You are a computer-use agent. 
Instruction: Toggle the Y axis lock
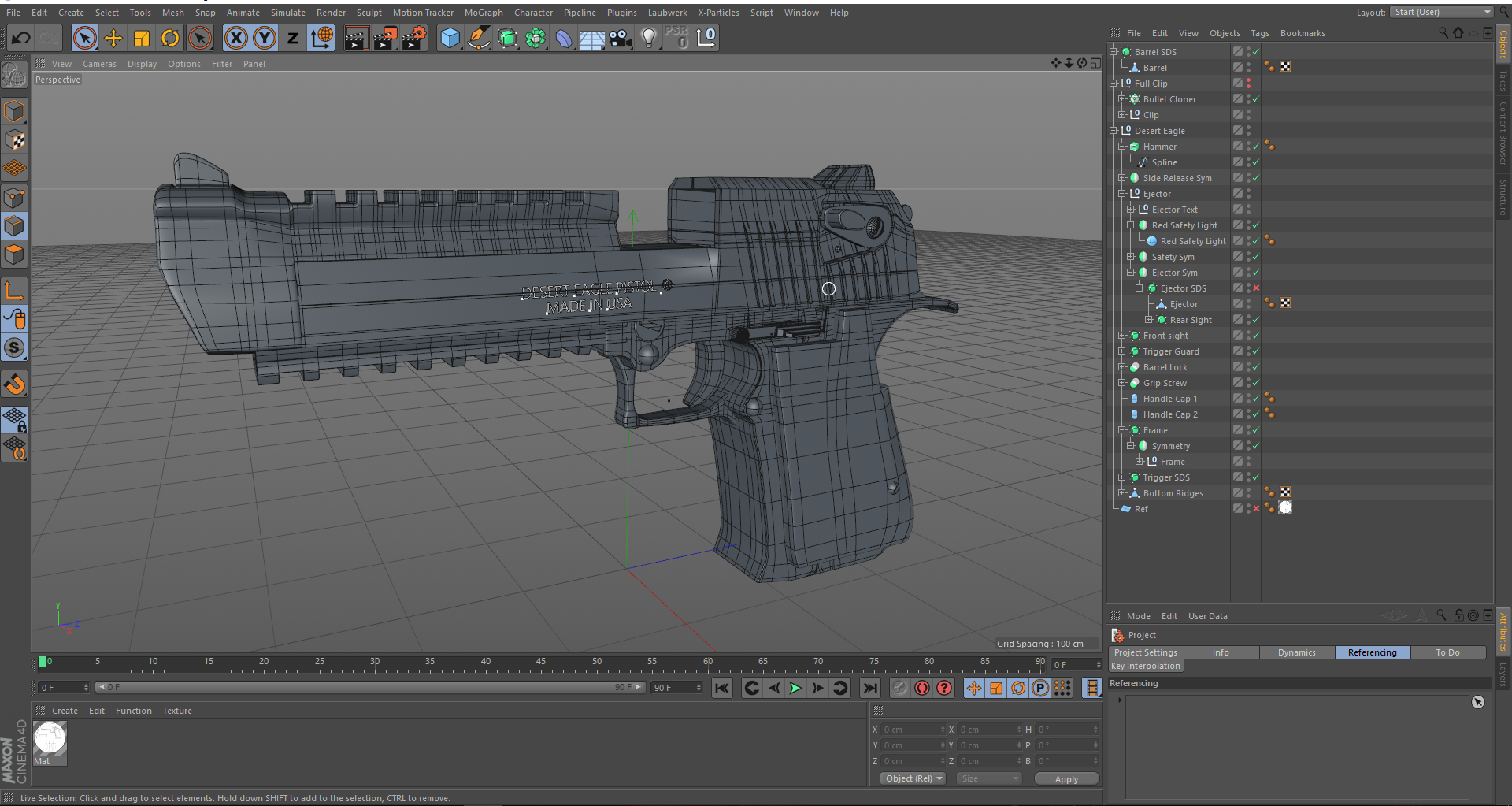265,38
